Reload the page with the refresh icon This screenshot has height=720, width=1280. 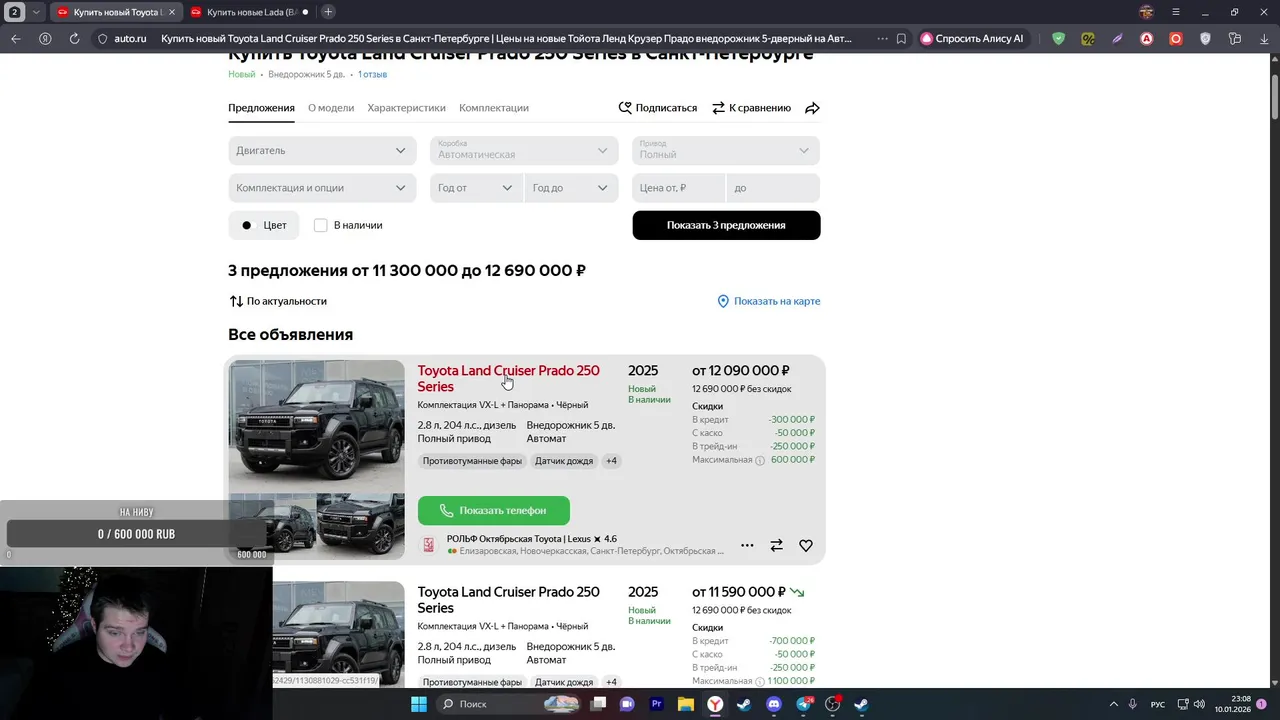[74, 38]
